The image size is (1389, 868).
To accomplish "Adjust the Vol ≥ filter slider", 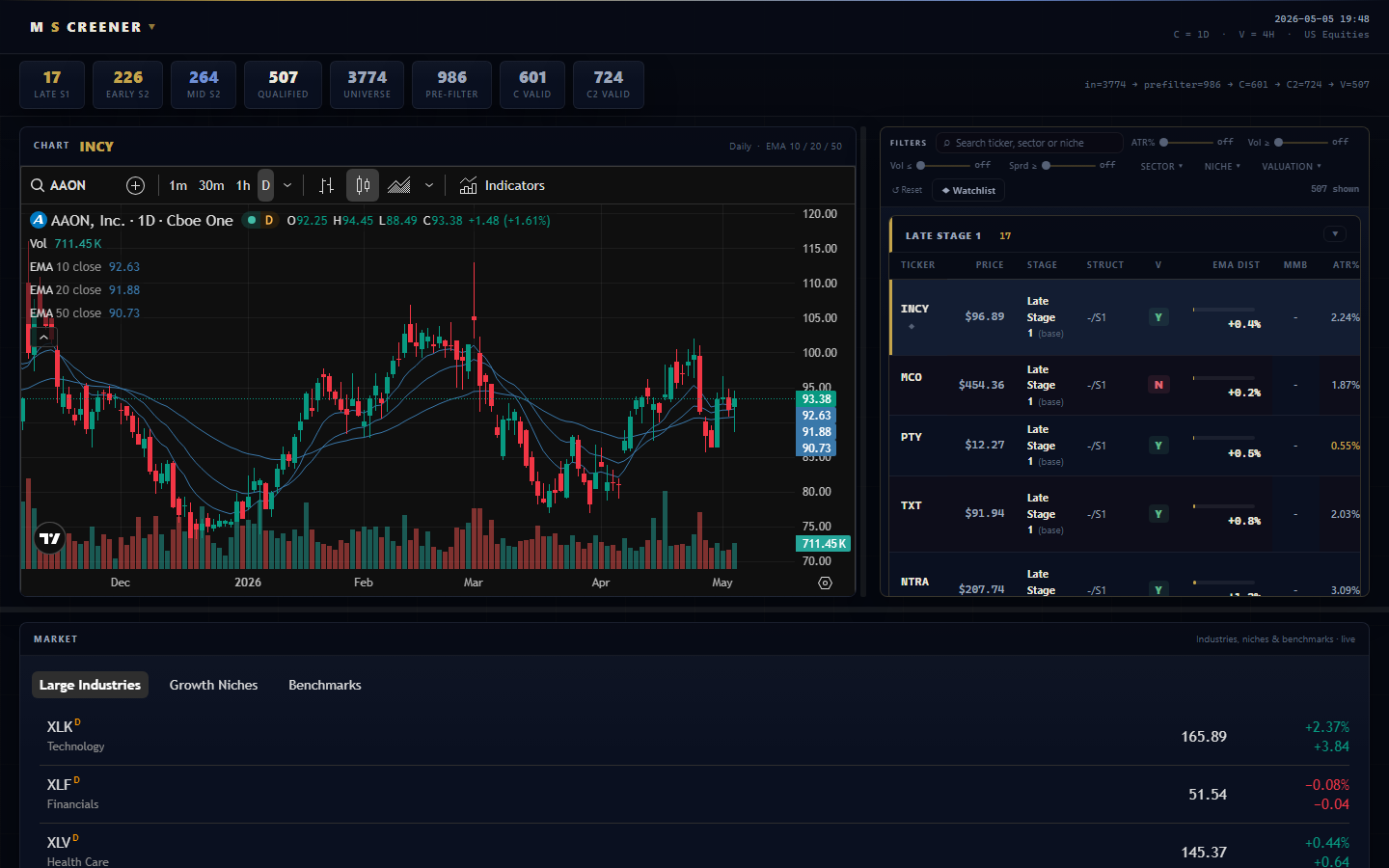I will (x=1301, y=142).
